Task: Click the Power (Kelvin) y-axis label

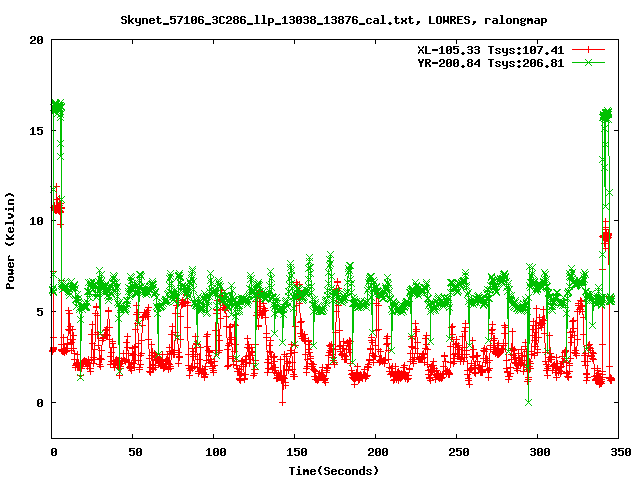Action: (10, 241)
